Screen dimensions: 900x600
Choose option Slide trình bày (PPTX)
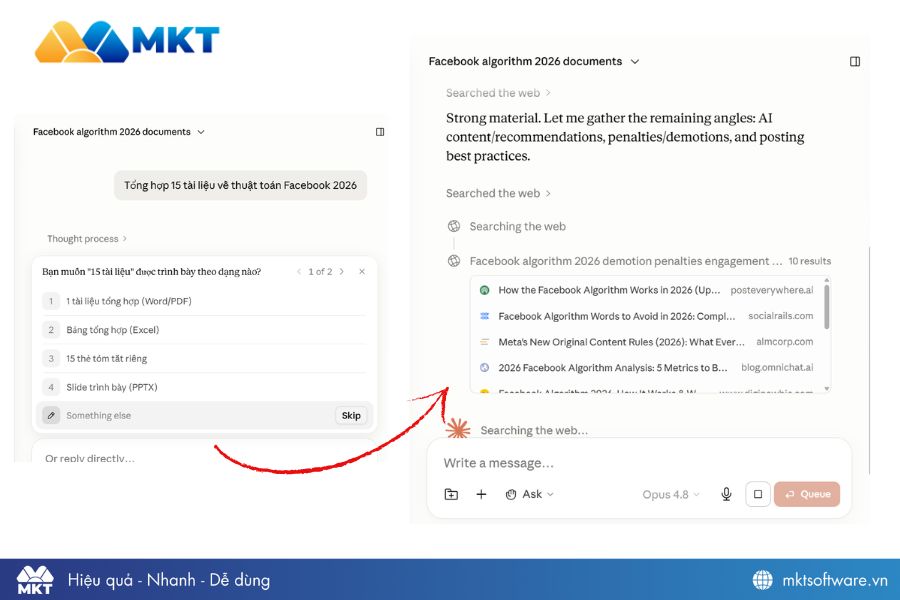click(x=204, y=387)
